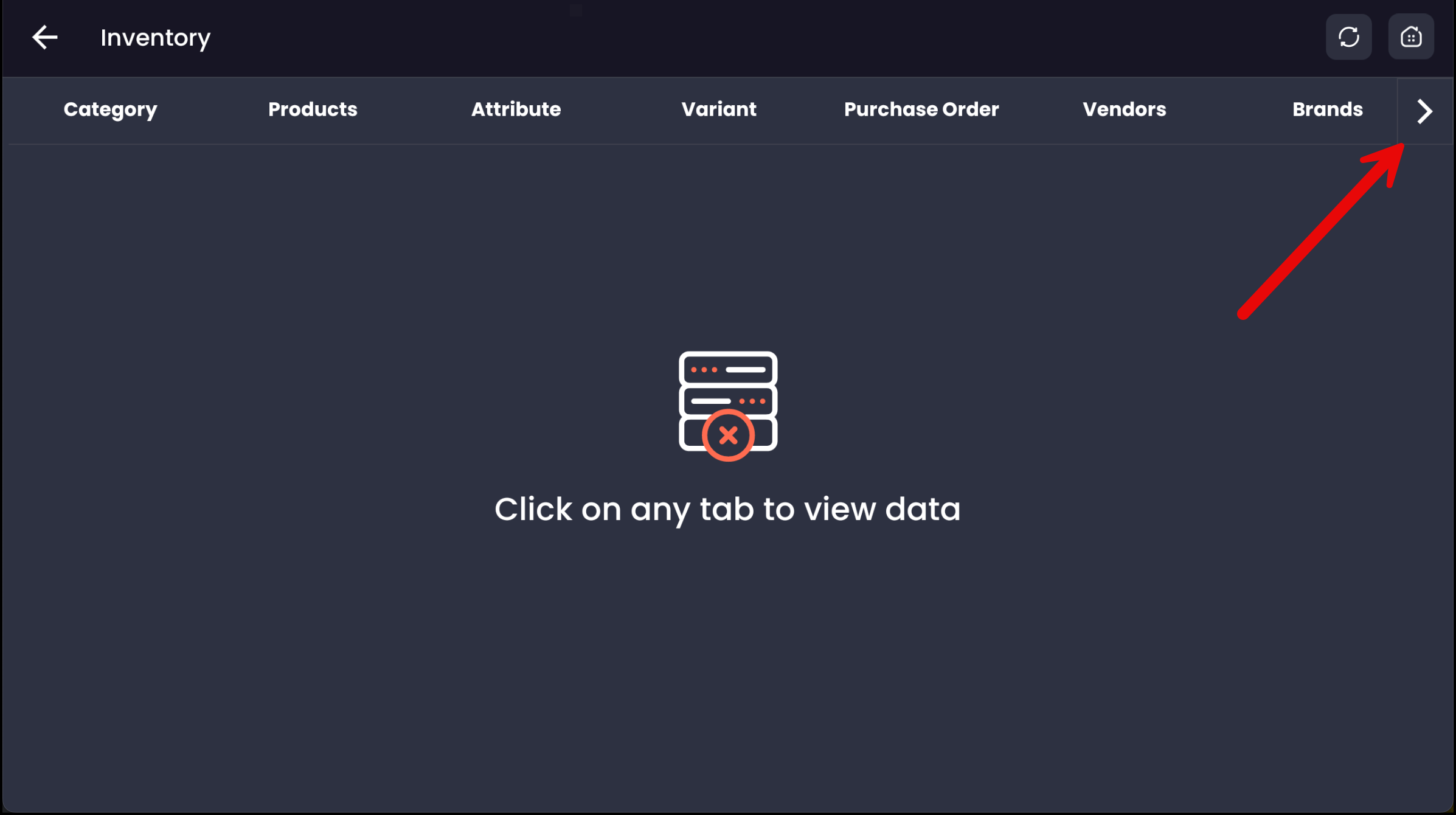The height and width of the screenshot is (815, 1456).
Task: Click the back arrow icon
Action: point(44,37)
